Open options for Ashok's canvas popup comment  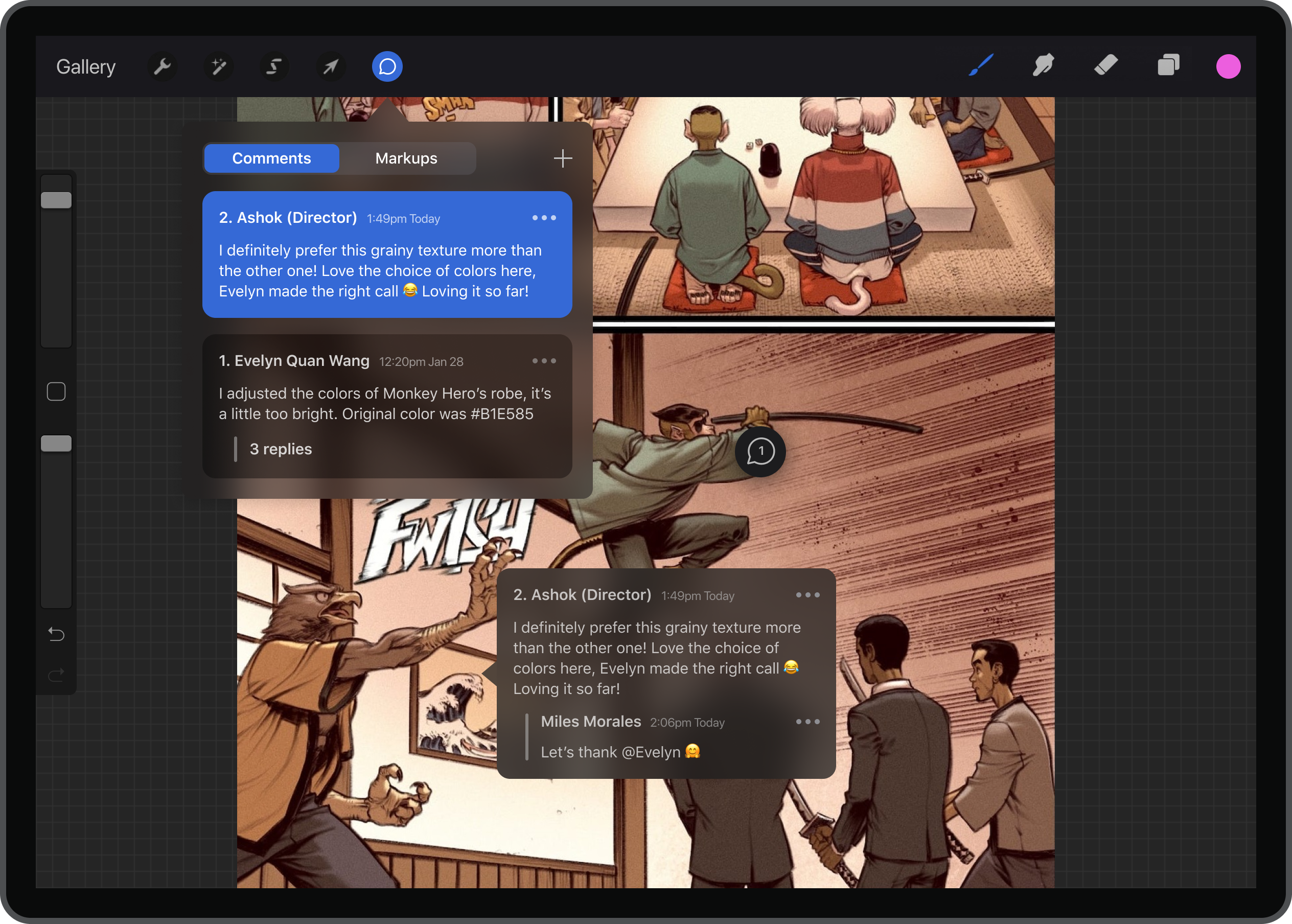(x=807, y=595)
